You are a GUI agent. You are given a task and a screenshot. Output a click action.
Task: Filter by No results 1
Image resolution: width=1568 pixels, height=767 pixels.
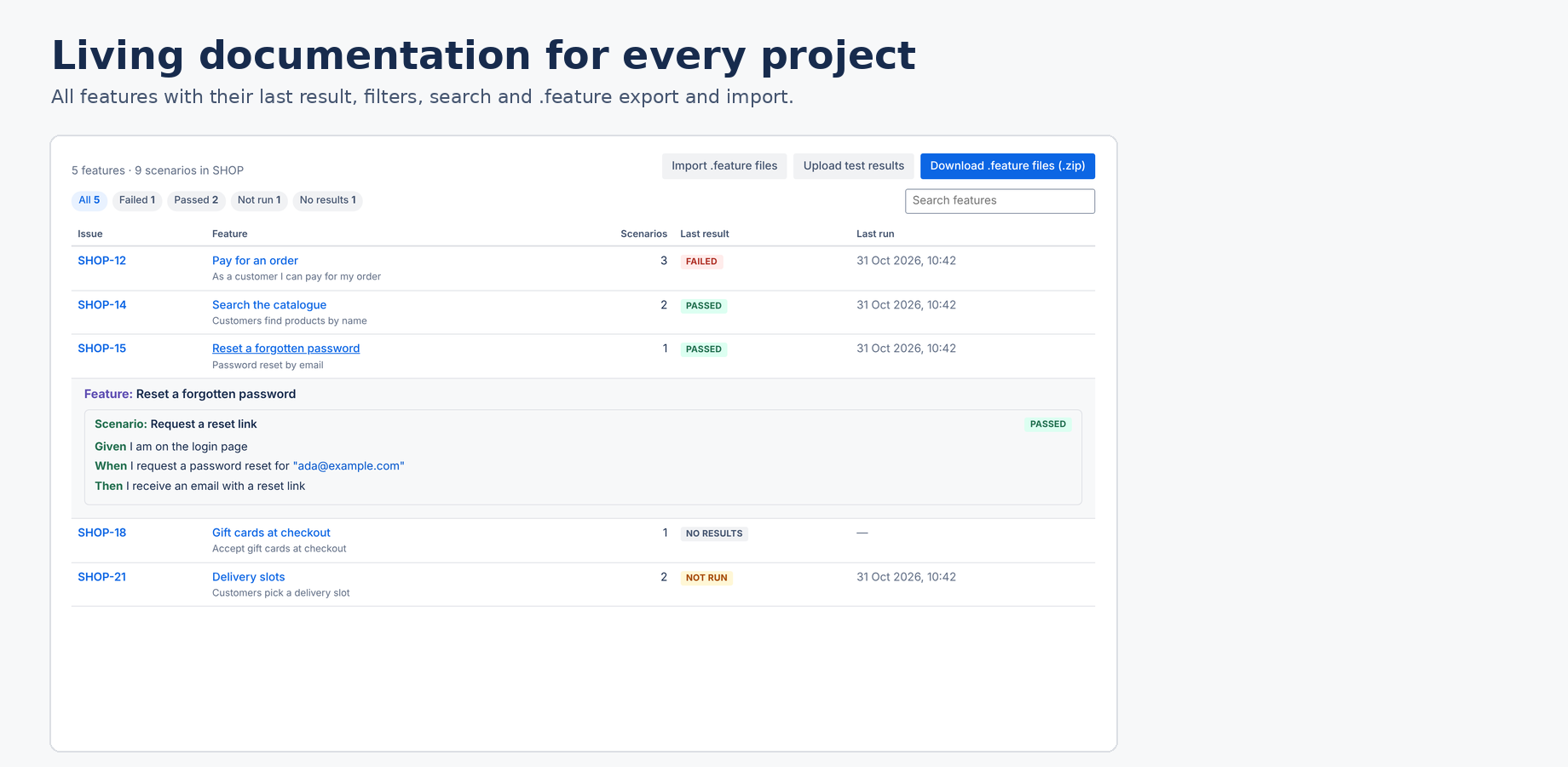pos(328,200)
